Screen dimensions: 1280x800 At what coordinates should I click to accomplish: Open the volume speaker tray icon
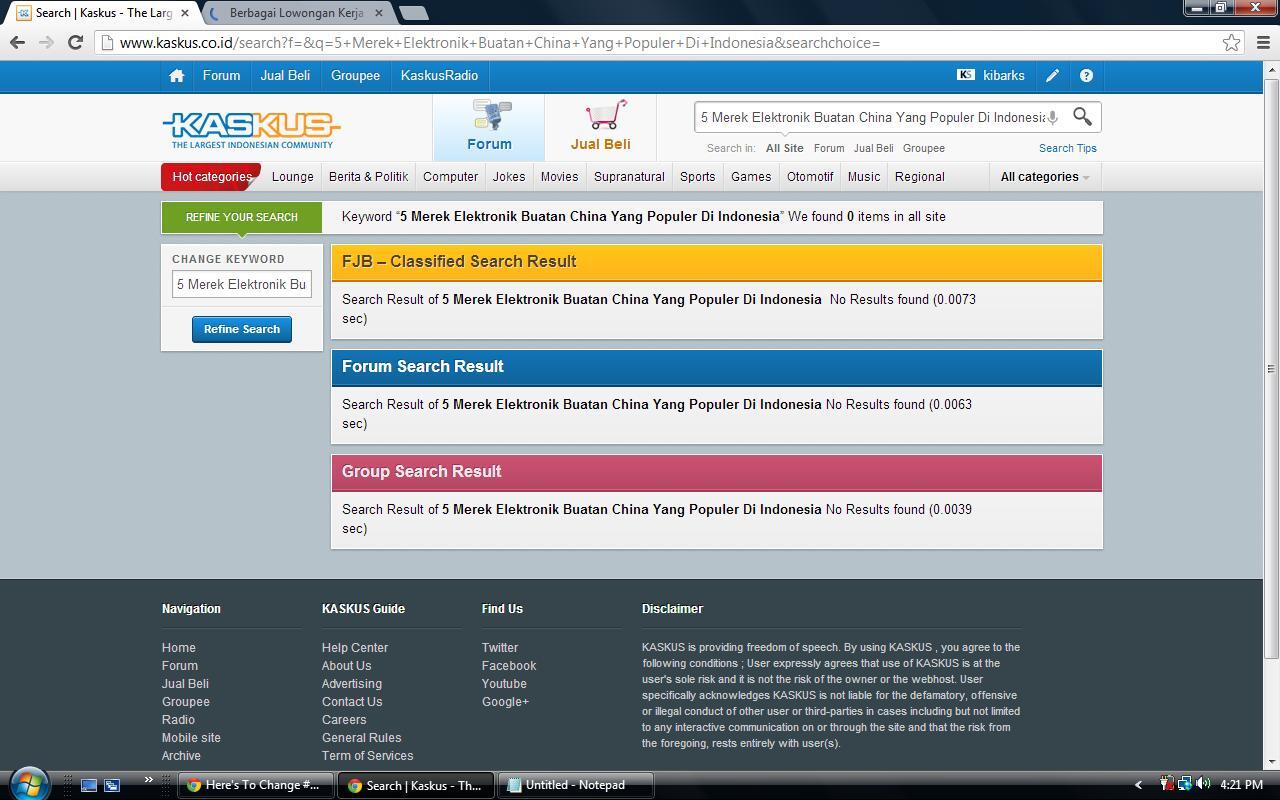pos(1203,784)
